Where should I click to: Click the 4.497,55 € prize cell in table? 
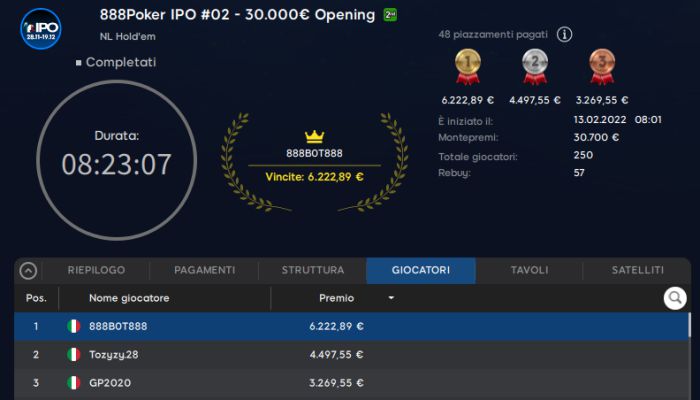tap(337, 354)
